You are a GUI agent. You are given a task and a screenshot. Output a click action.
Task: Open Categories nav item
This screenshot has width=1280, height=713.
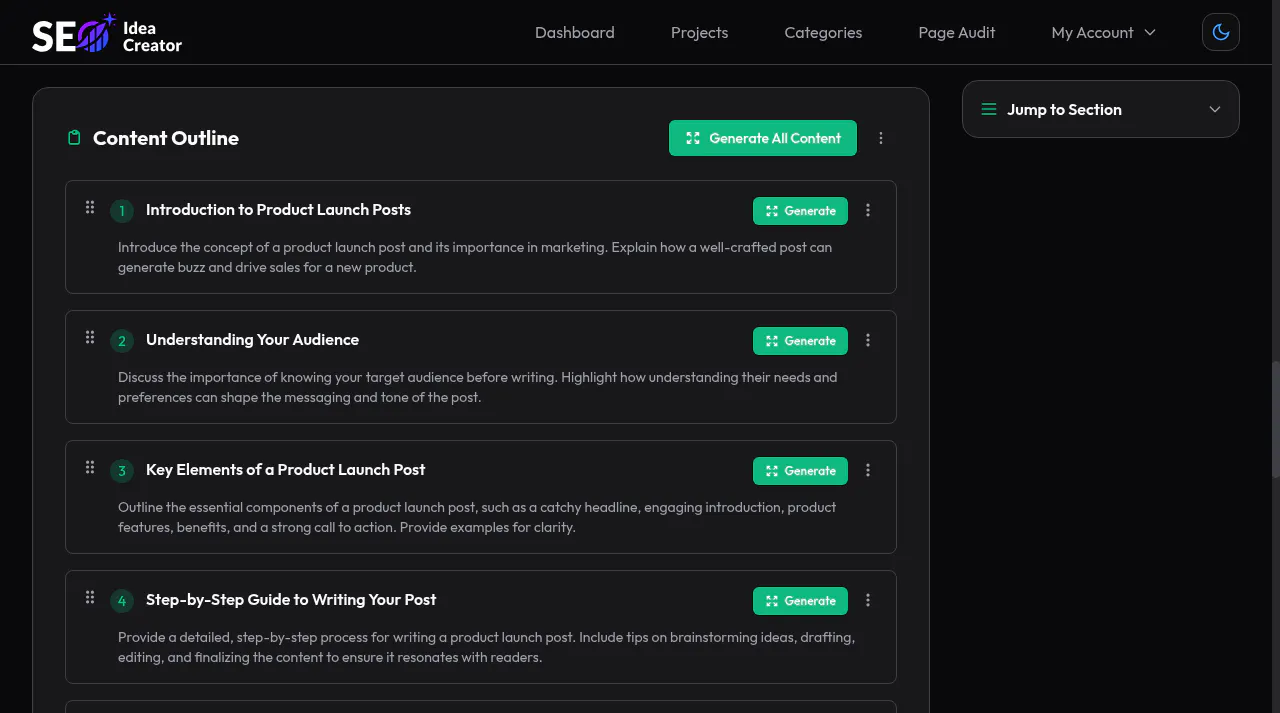pos(823,32)
